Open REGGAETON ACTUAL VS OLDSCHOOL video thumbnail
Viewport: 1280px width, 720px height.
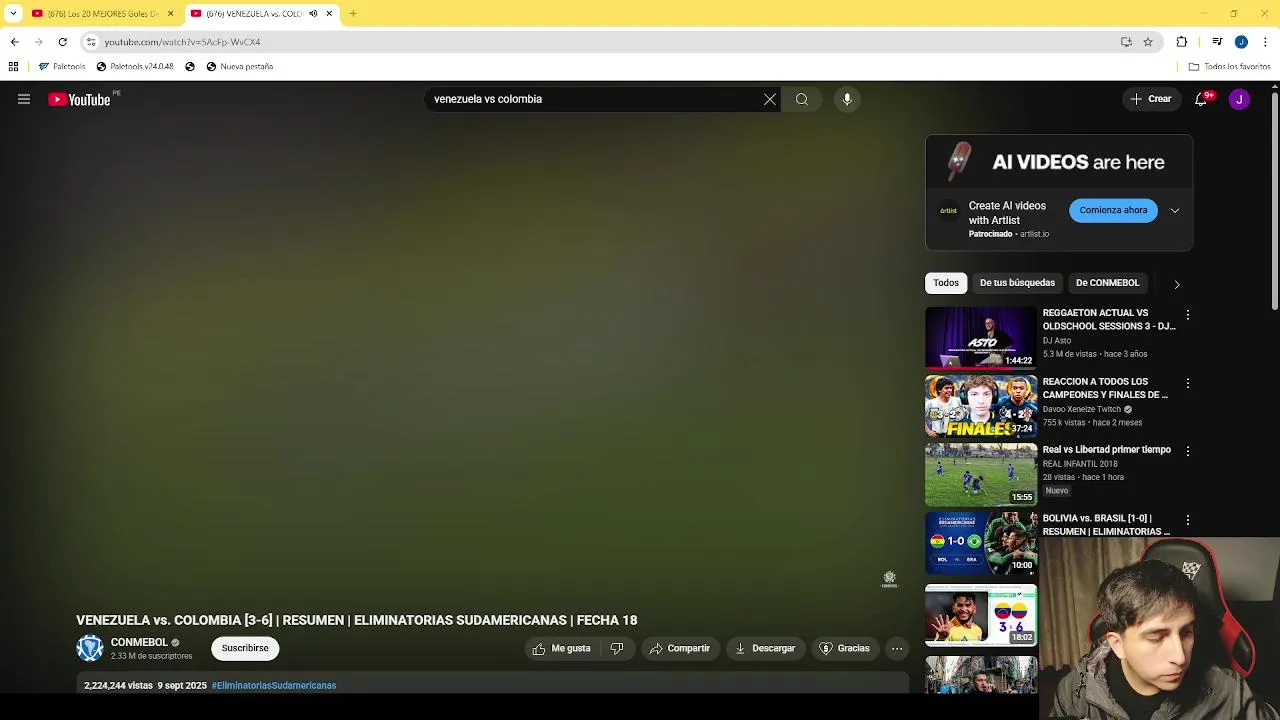click(981, 338)
